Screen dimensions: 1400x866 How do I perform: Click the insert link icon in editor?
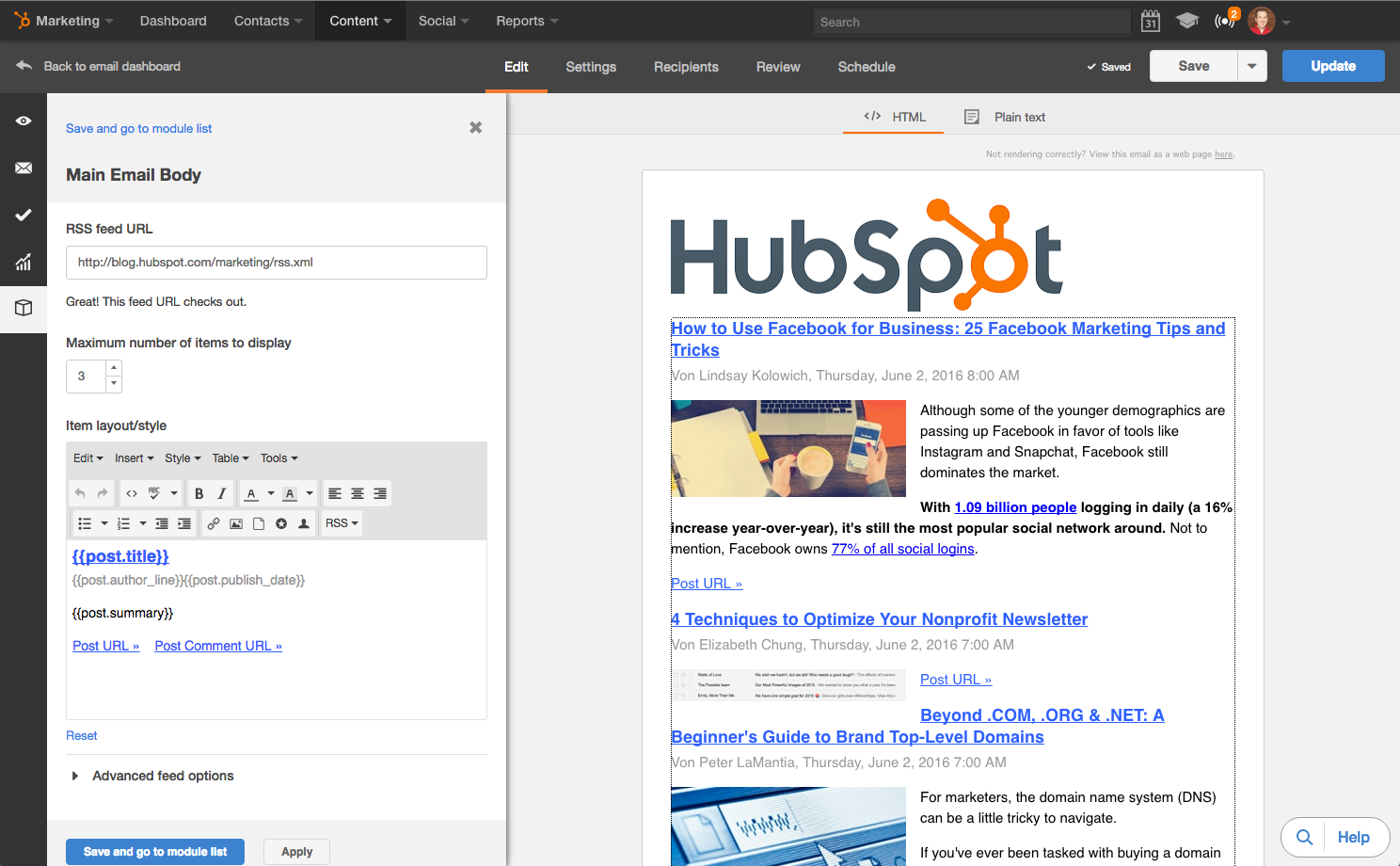click(214, 523)
